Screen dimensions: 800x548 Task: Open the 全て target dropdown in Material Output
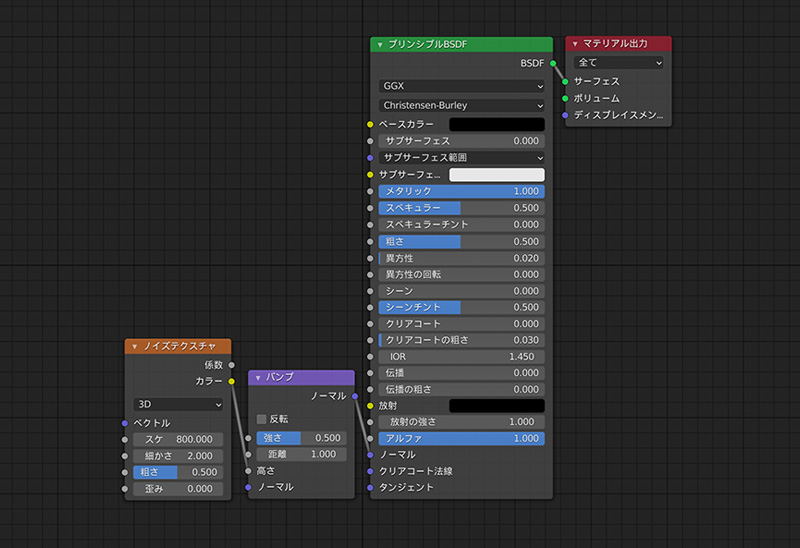pos(619,62)
